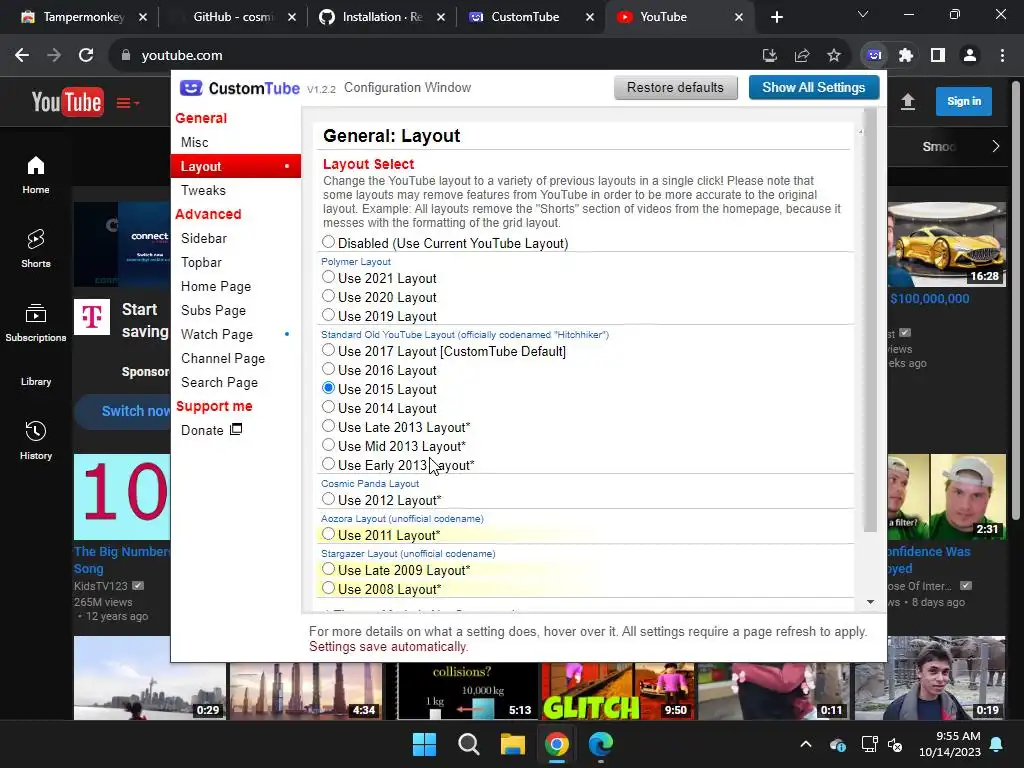Click the share page icon in address bar
Screen dimensions: 1024x768
click(x=802, y=56)
